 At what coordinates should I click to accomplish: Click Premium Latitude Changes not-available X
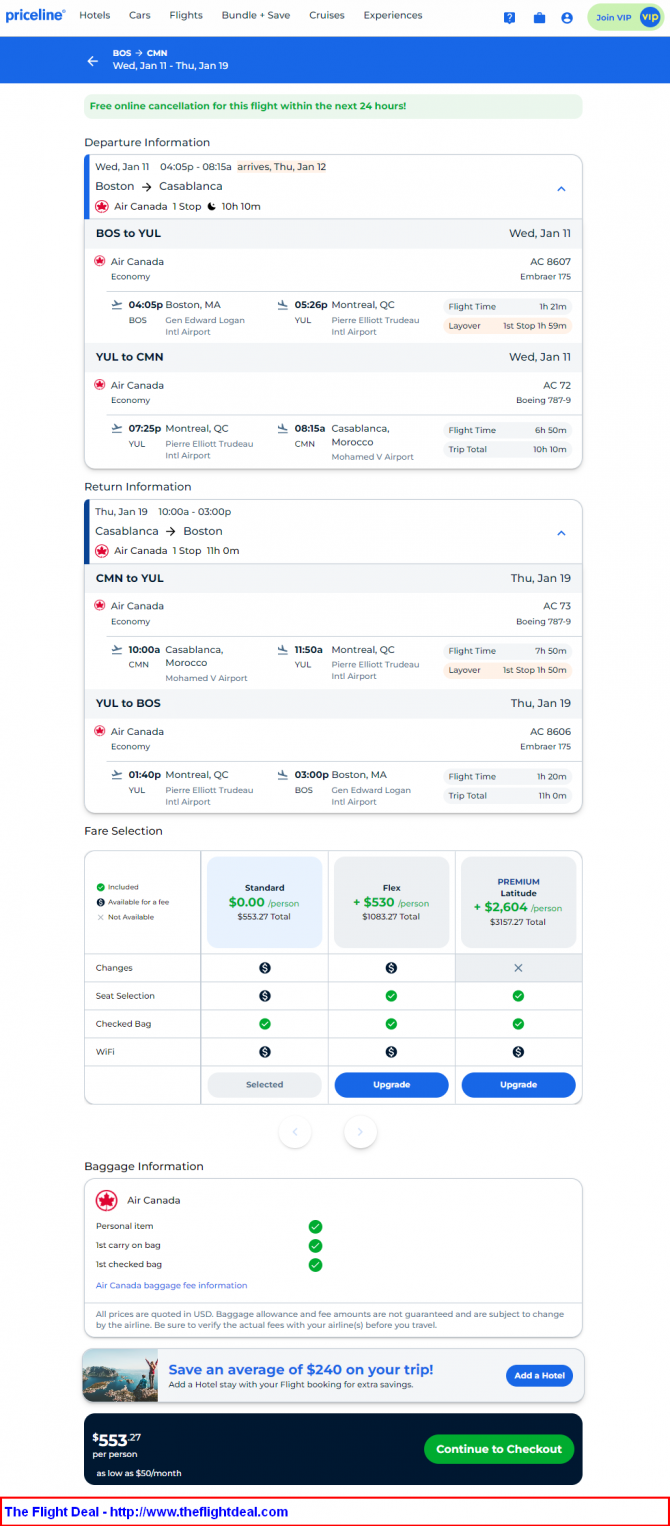tap(518, 968)
